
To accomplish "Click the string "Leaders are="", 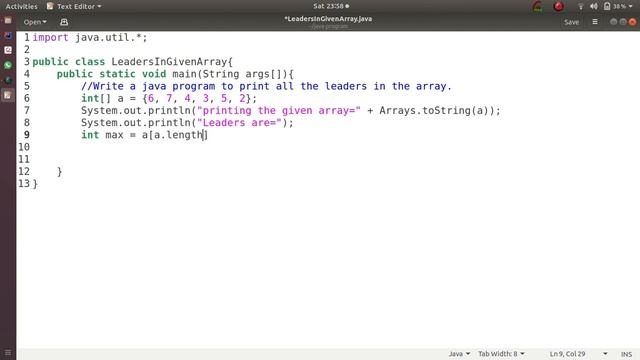I will [239, 123].
